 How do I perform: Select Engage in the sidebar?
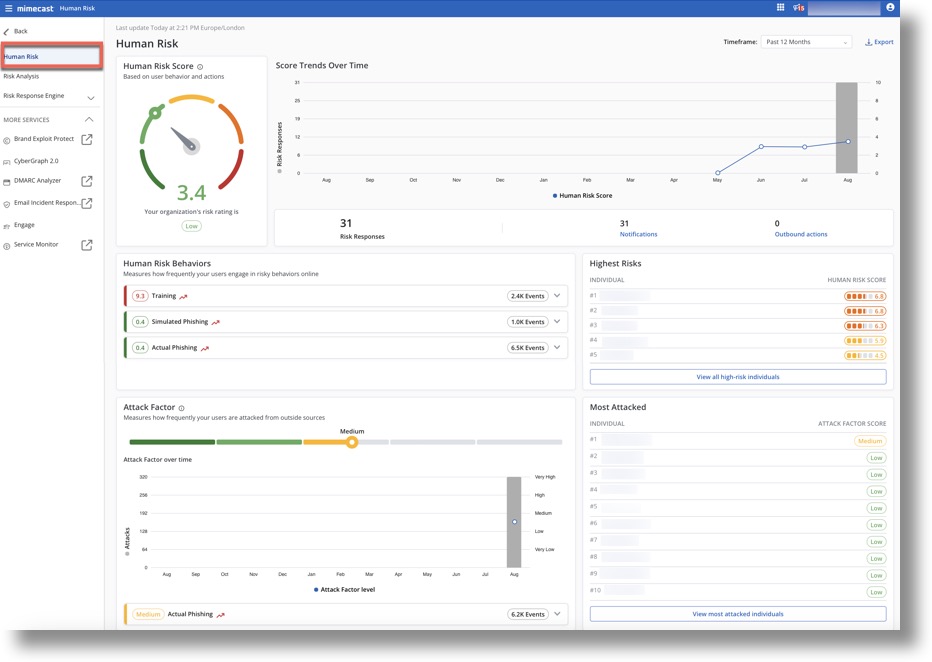click(24, 225)
